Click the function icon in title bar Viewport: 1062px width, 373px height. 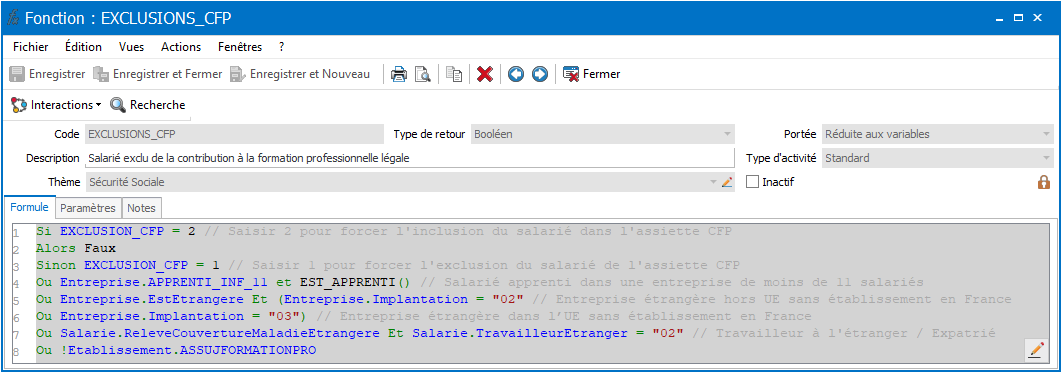click(x=13, y=18)
